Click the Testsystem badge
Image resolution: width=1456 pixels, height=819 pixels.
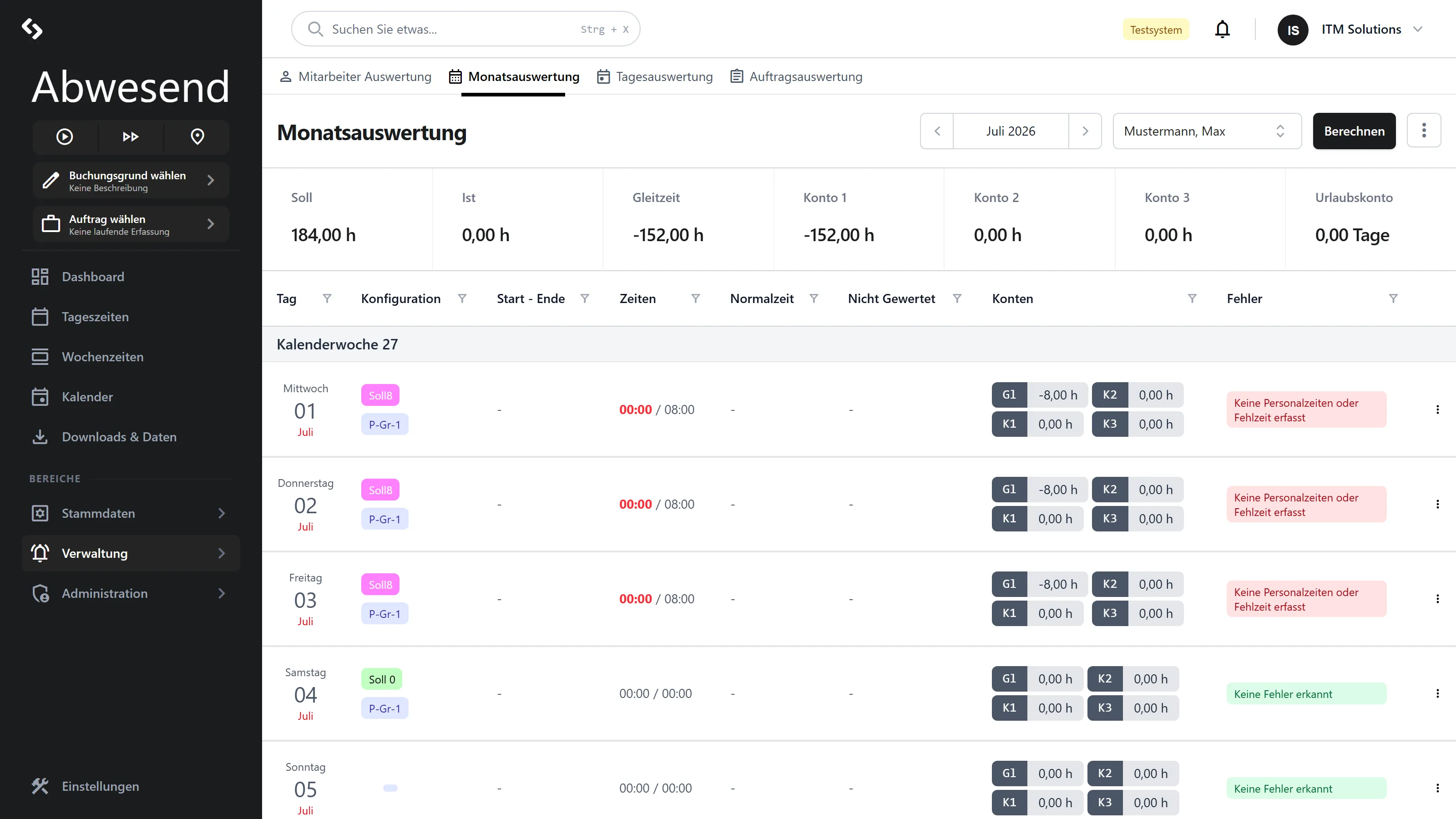(x=1156, y=30)
